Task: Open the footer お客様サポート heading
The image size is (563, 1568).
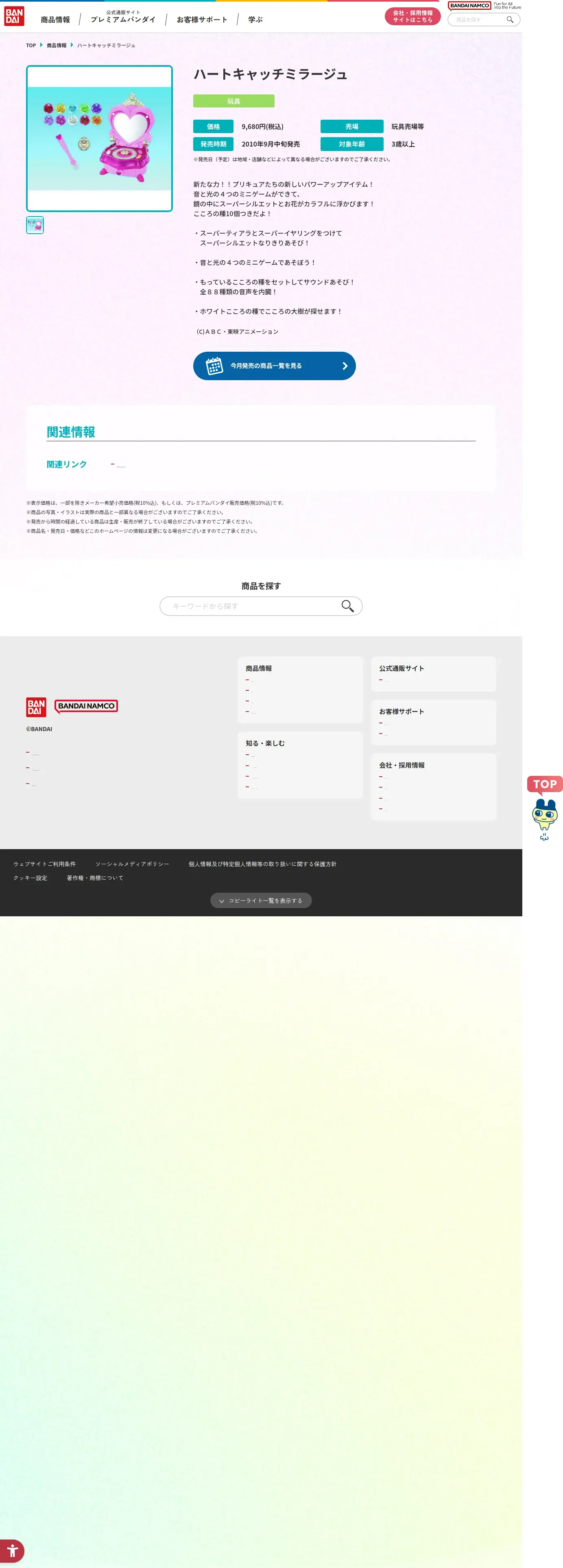Action: tap(401, 712)
